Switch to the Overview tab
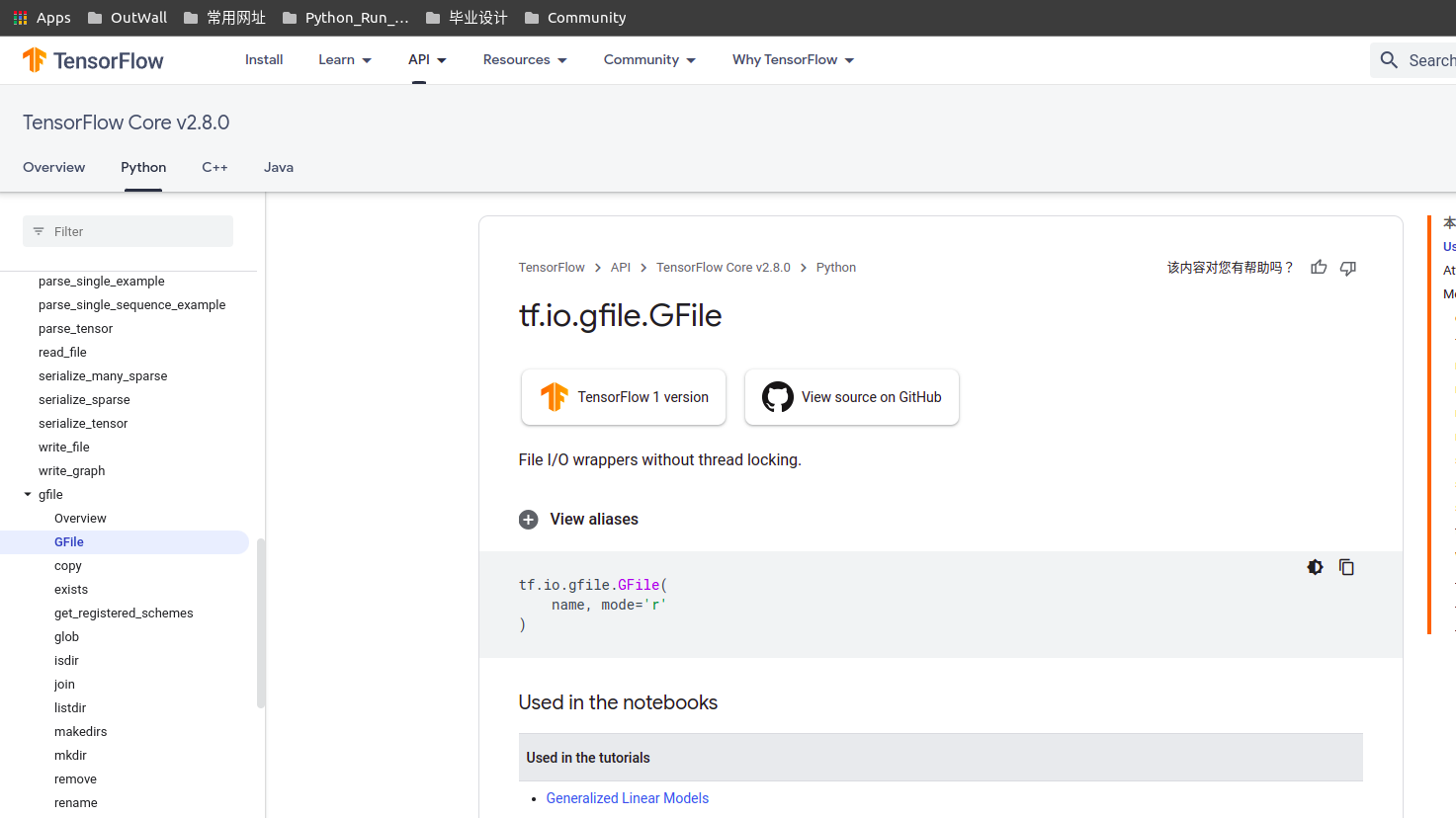The image size is (1456, 818). pos(54,167)
